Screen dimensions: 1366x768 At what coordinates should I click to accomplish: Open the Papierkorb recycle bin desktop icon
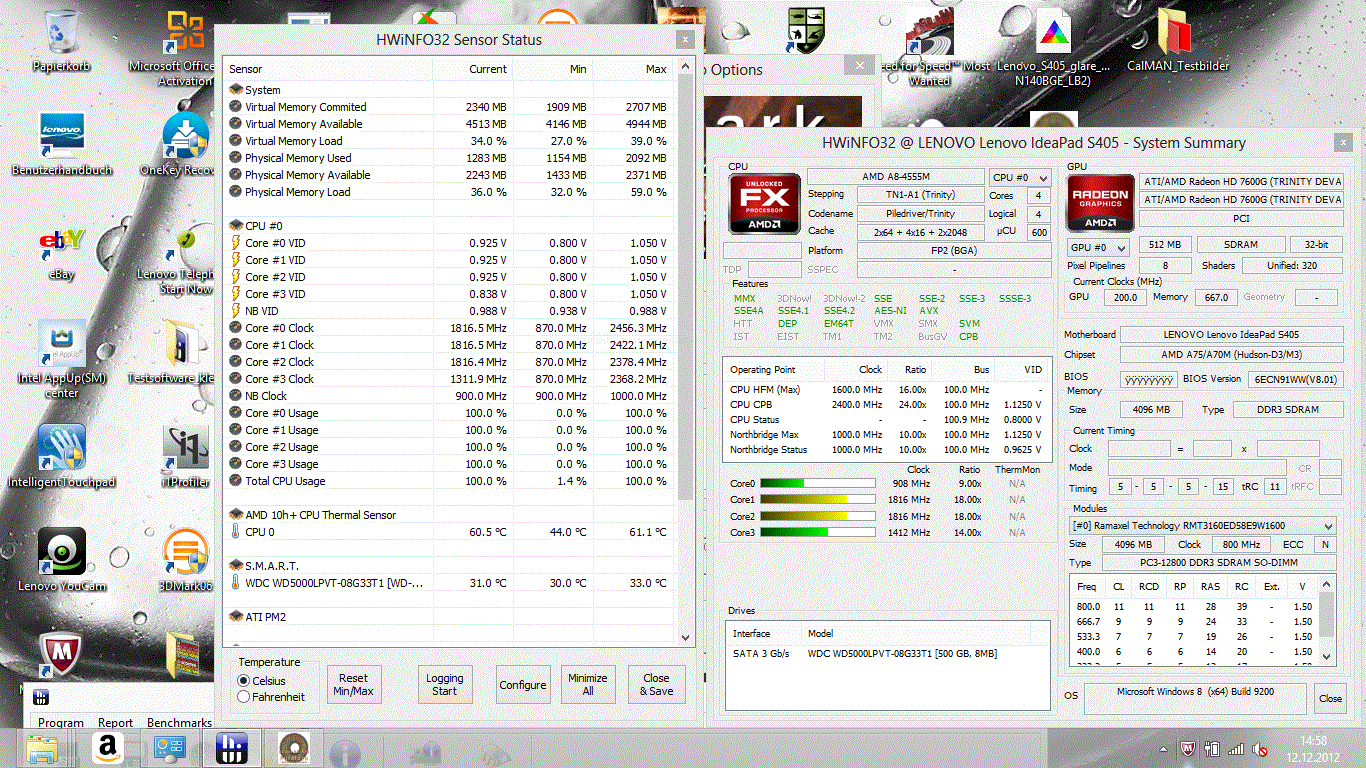[61, 40]
